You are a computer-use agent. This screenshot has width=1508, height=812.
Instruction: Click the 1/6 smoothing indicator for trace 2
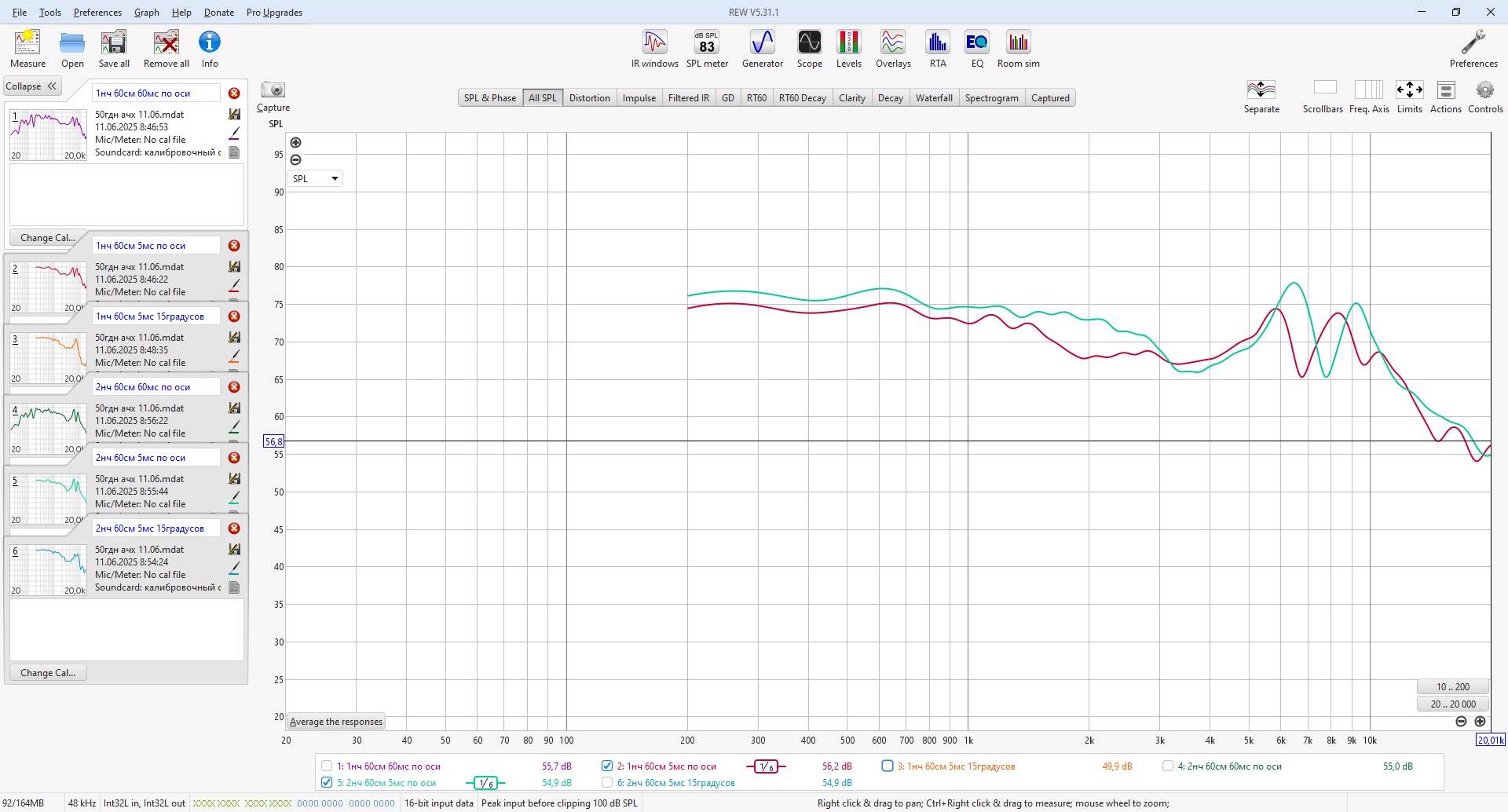click(766, 766)
